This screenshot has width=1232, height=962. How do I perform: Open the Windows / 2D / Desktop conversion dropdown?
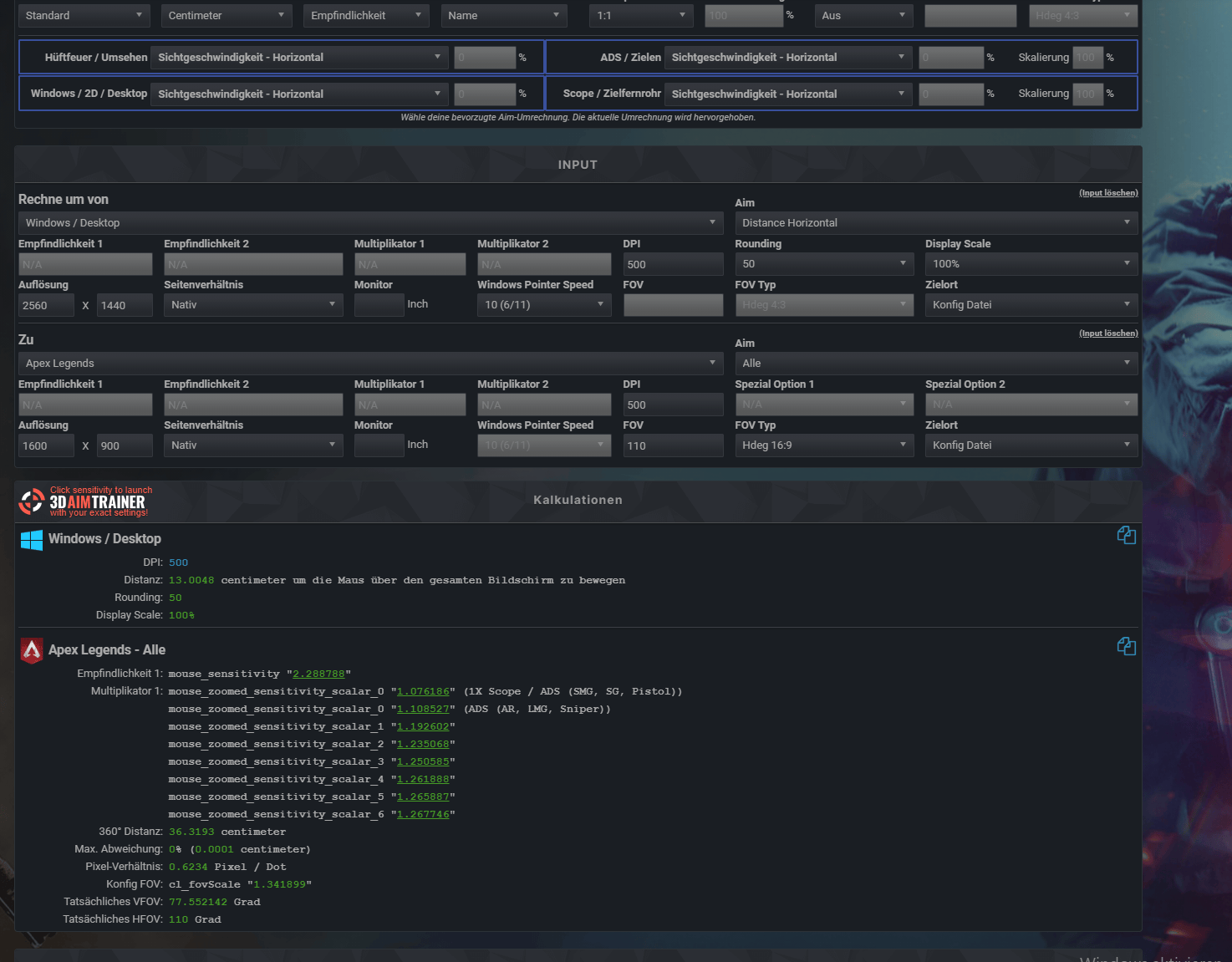tap(299, 94)
